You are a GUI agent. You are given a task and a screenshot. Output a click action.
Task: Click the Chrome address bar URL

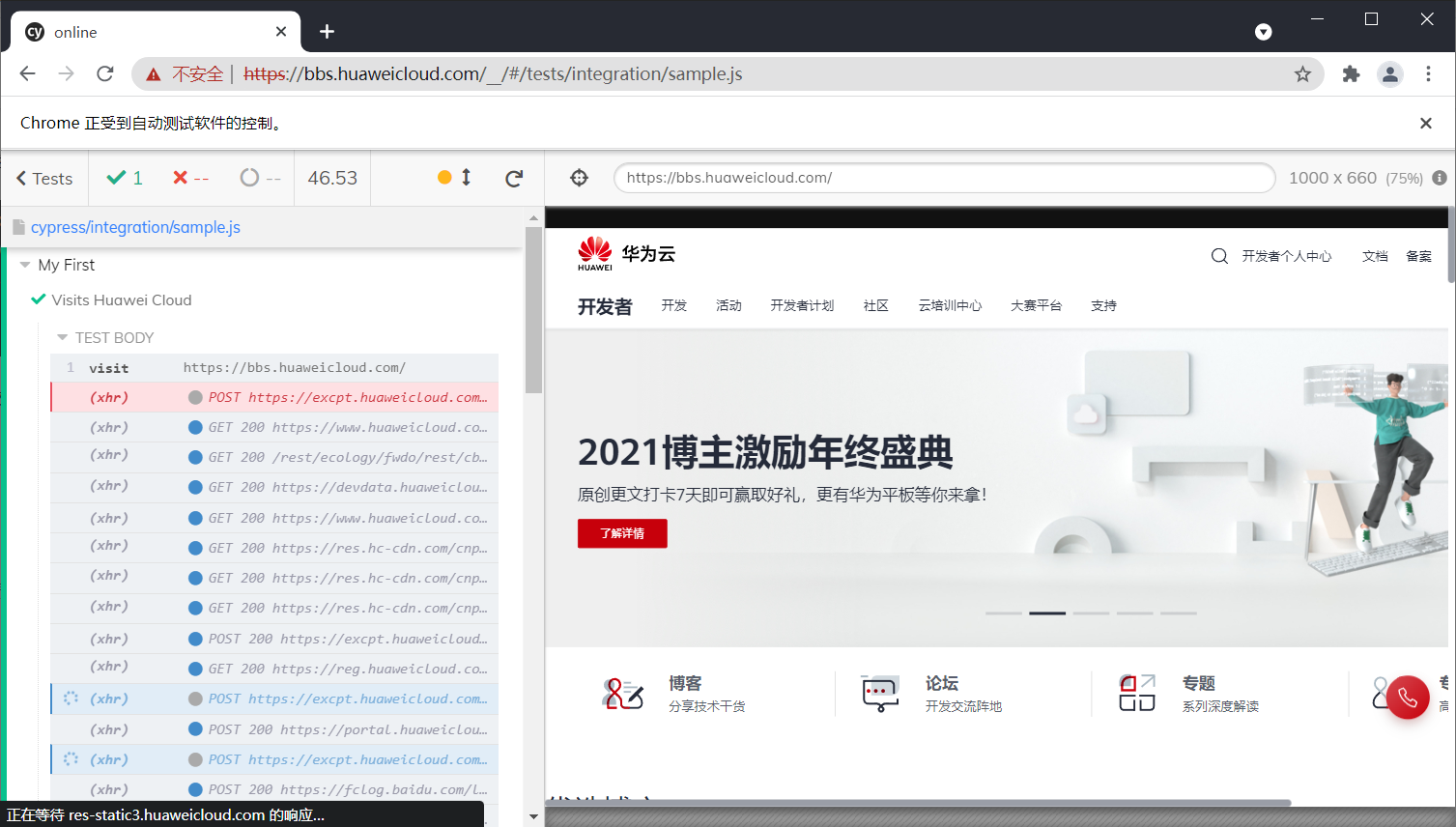click(x=493, y=74)
